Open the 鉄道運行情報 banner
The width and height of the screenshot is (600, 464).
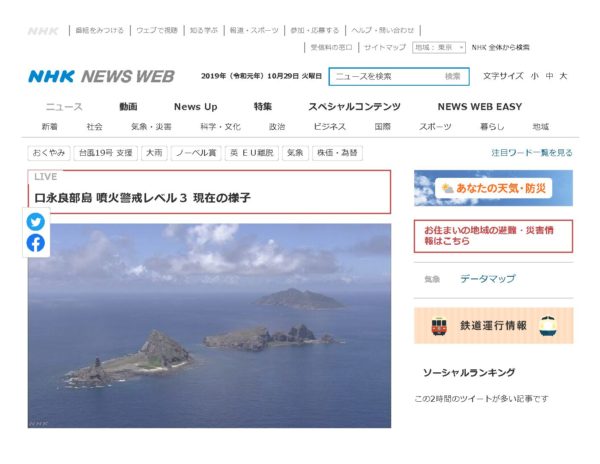(494, 326)
